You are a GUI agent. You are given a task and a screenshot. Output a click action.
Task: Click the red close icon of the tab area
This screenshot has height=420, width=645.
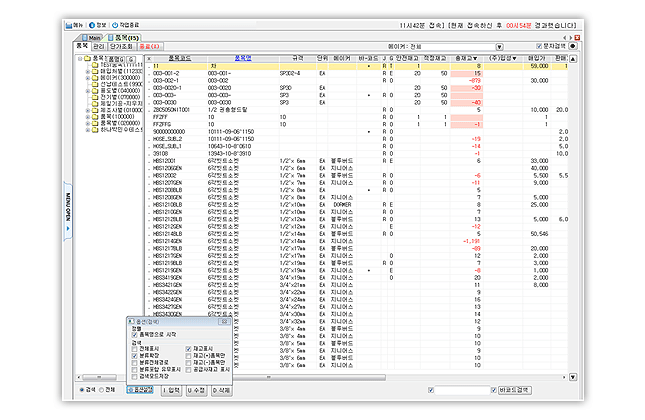tap(577, 37)
